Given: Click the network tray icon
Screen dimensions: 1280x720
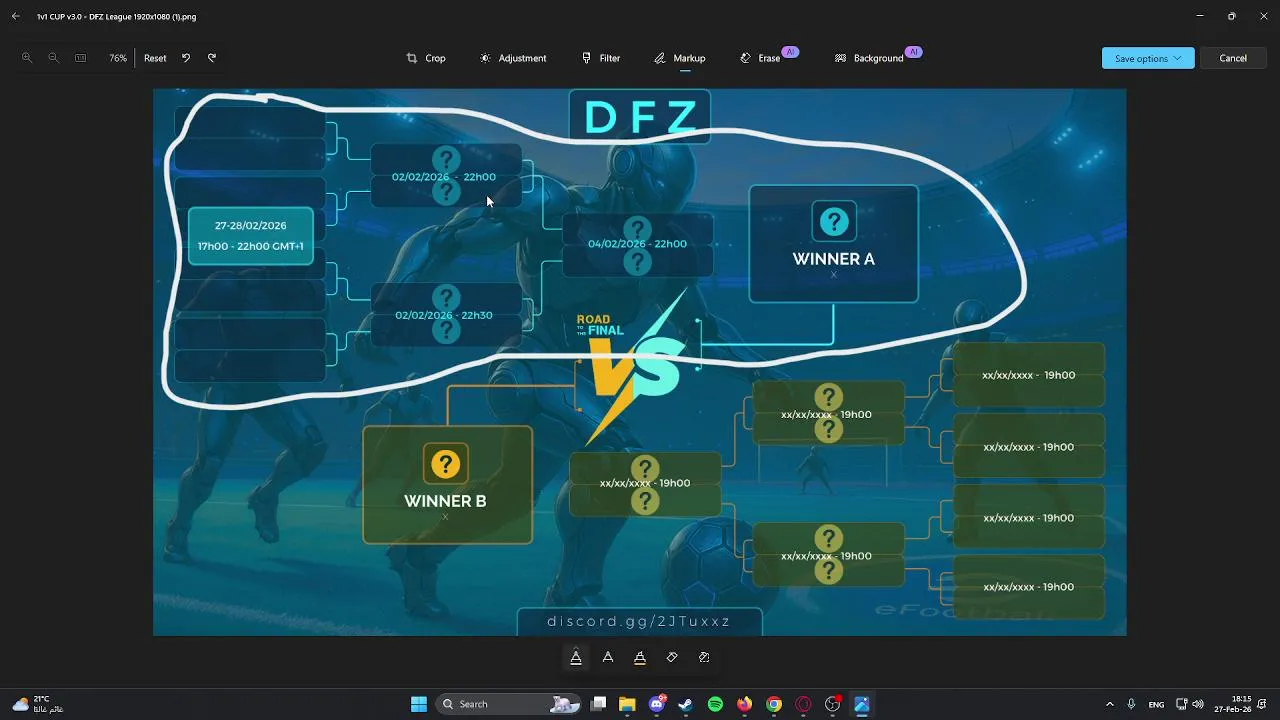Looking at the screenshot, I should (1181, 704).
